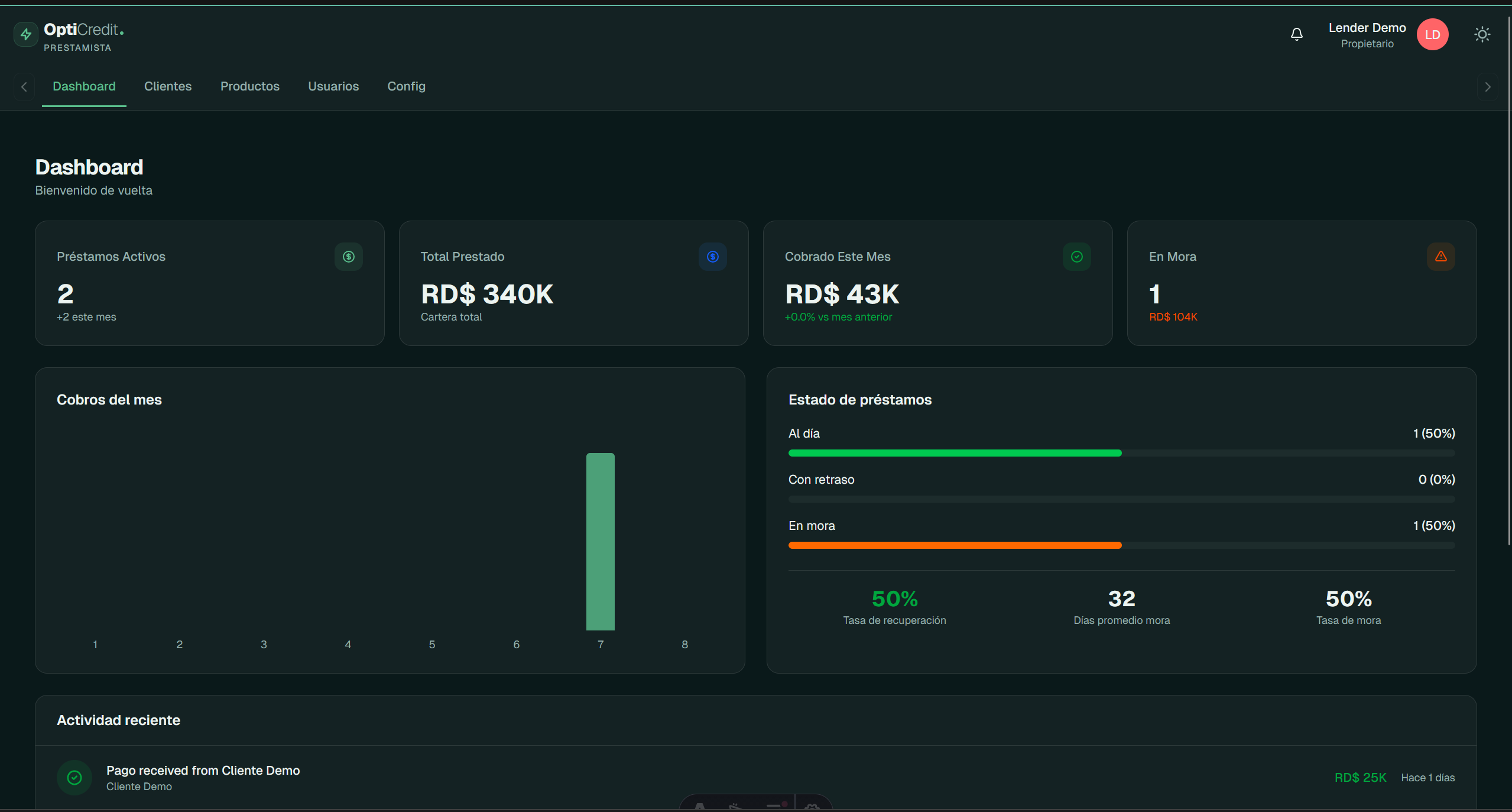Click the En Mora warning triangle icon
1512x812 pixels.
1441,257
